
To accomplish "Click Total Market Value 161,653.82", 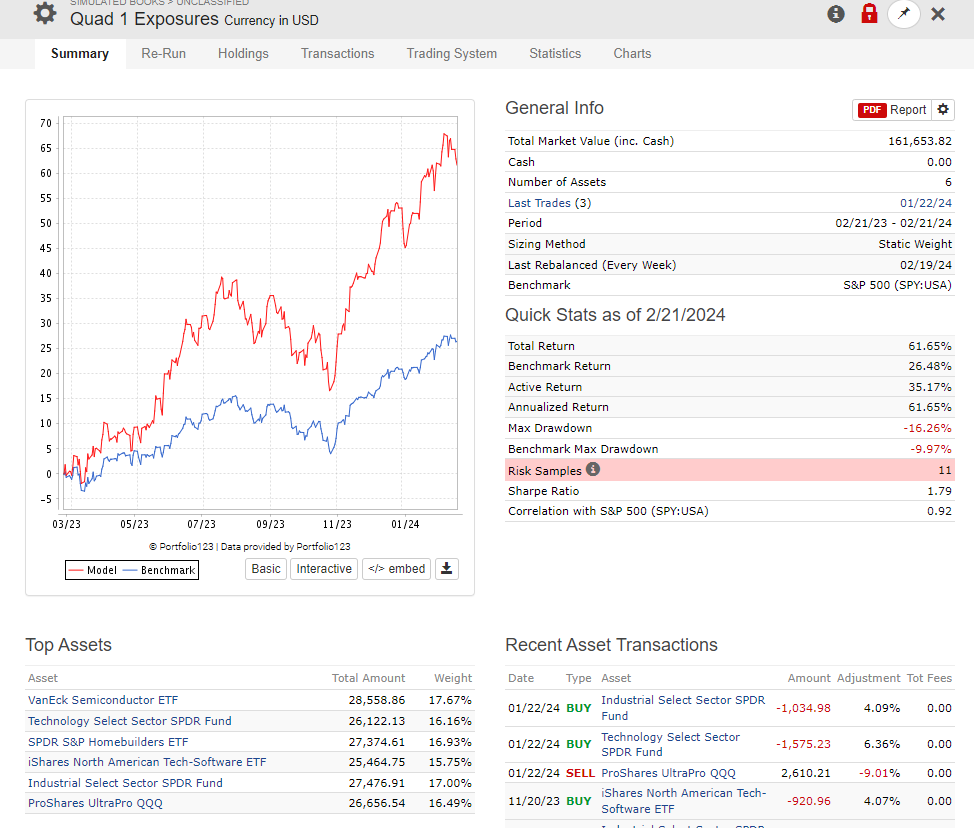I will [x=920, y=141].
